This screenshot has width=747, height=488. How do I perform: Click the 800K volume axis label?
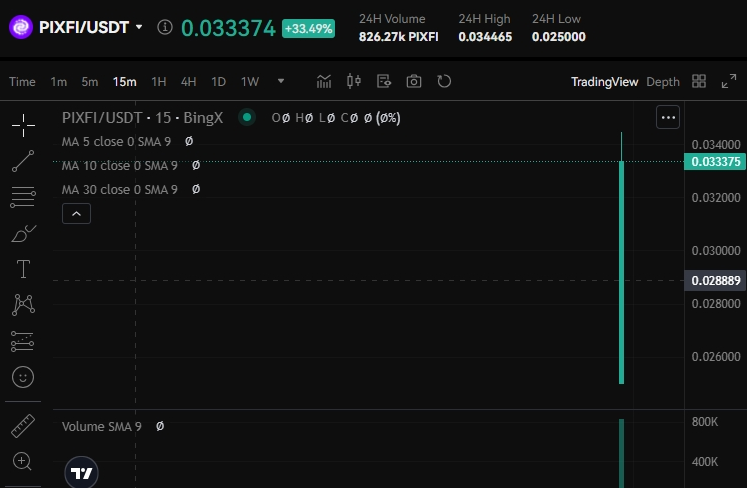click(705, 422)
